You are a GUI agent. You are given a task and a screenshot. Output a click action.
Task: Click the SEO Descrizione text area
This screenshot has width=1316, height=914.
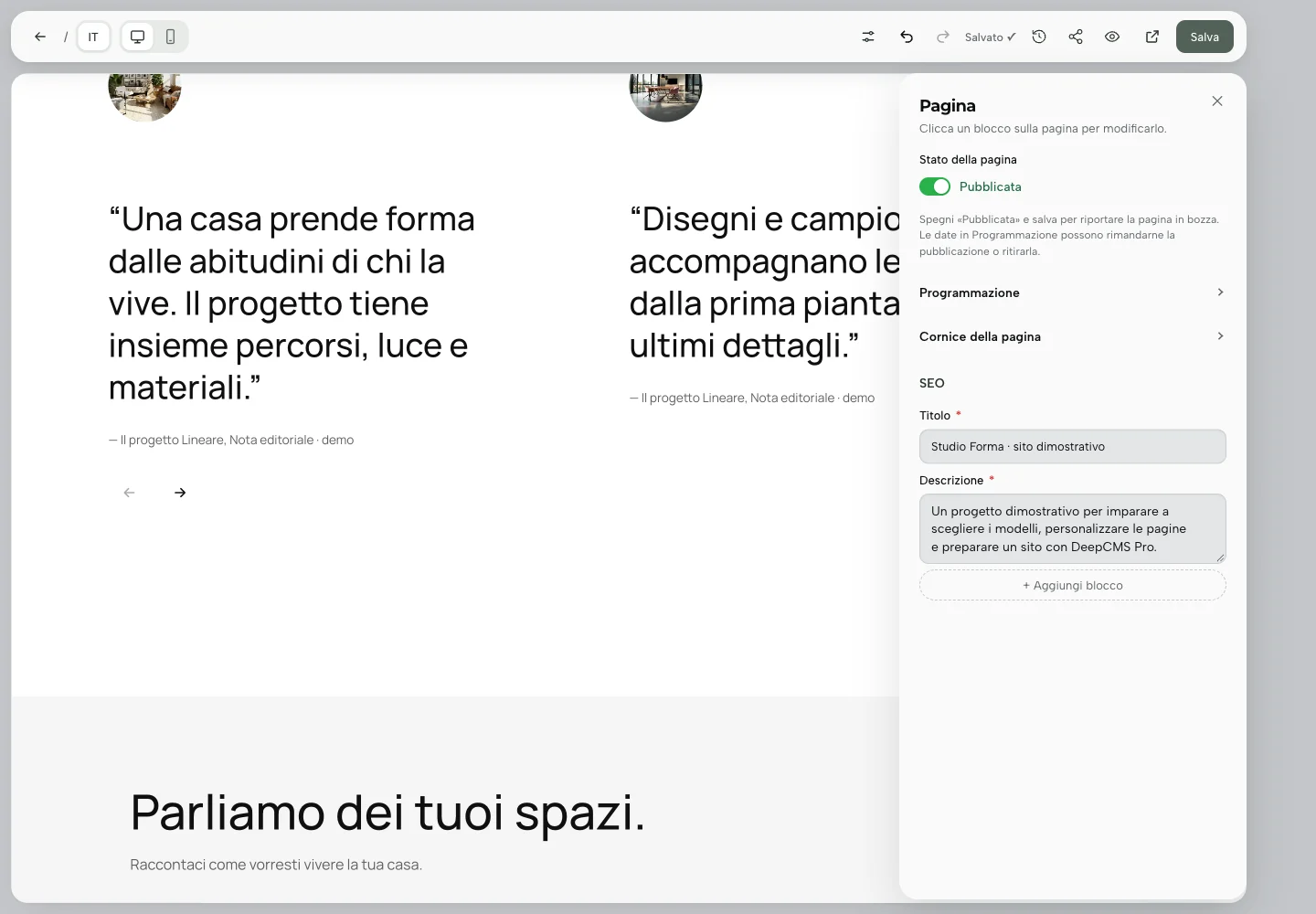coord(1073,529)
